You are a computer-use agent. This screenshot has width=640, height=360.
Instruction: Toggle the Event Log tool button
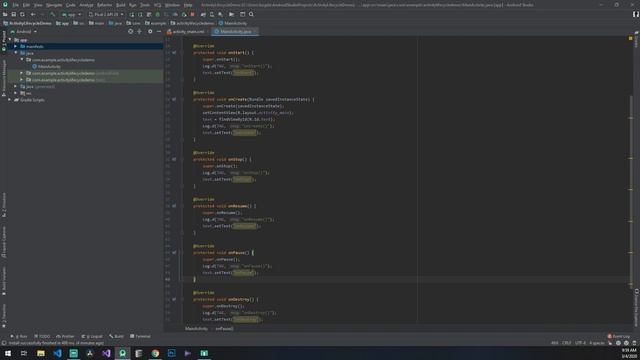(x=619, y=336)
